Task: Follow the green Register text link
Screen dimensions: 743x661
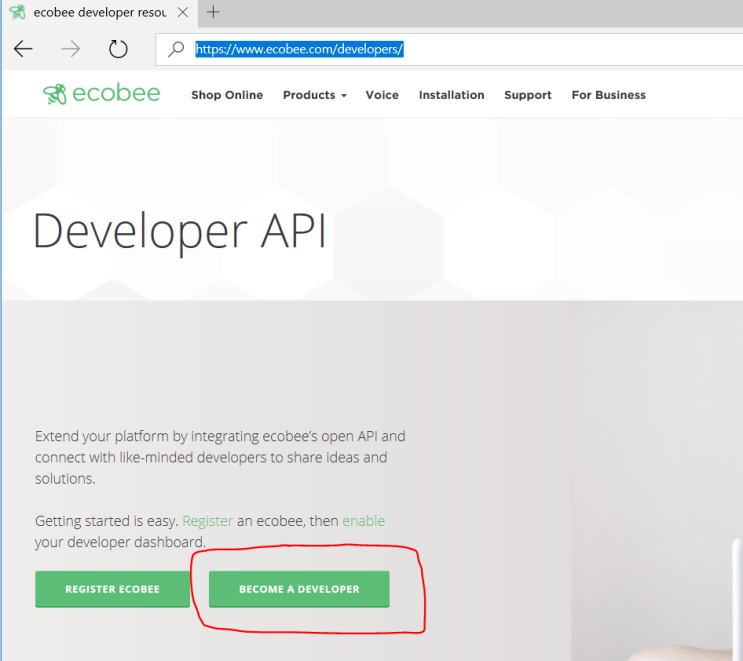Action: pos(207,521)
